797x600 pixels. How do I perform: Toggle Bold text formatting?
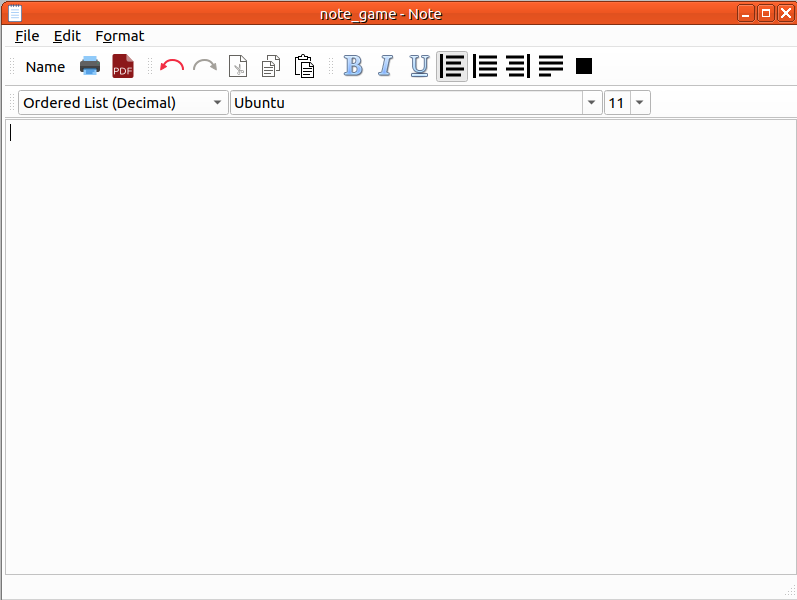(x=353, y=67)
